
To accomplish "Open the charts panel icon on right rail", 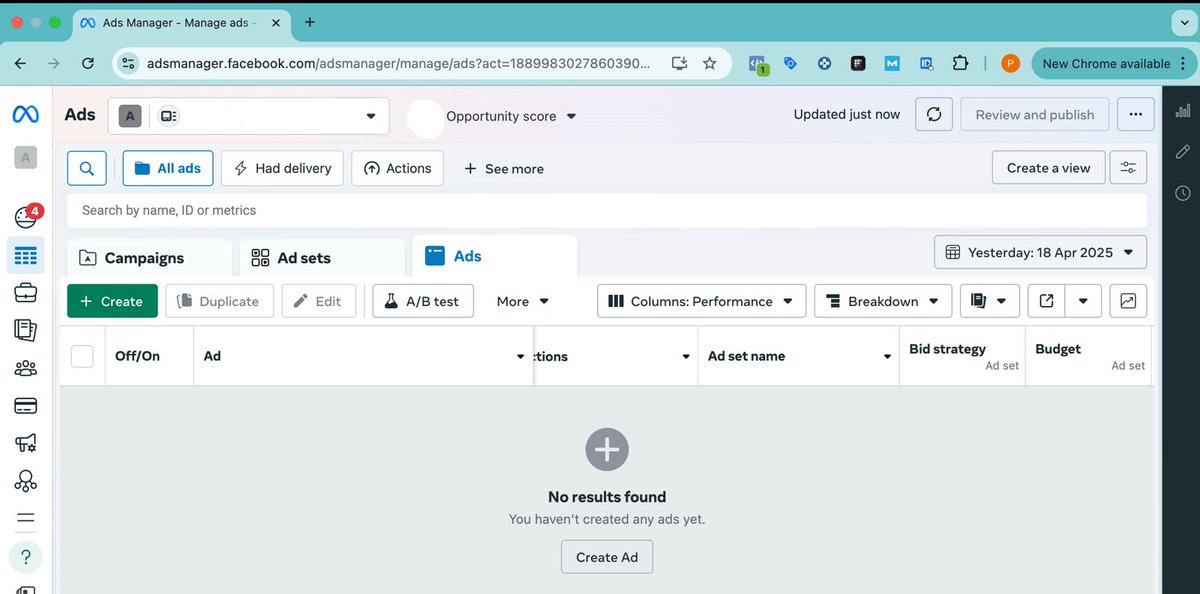I will [1183, 111].
